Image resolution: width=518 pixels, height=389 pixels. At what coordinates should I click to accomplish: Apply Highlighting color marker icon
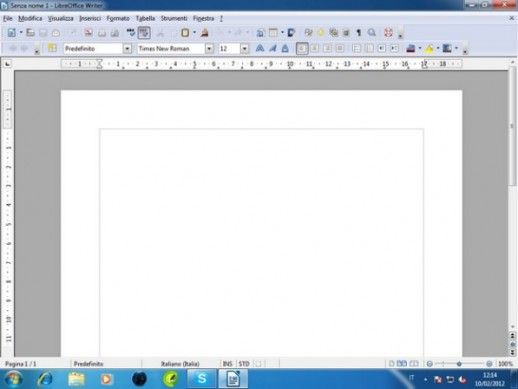pyautogui.click(x=429, y=49)
